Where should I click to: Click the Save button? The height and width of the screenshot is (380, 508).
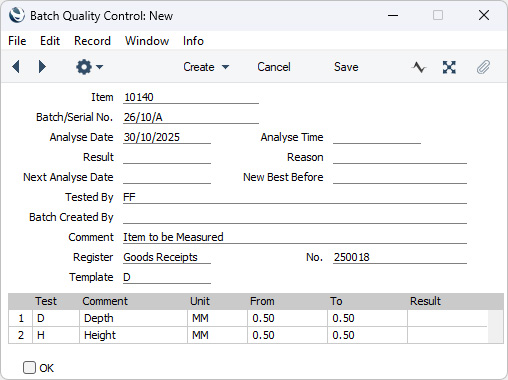tap(346, 67)
